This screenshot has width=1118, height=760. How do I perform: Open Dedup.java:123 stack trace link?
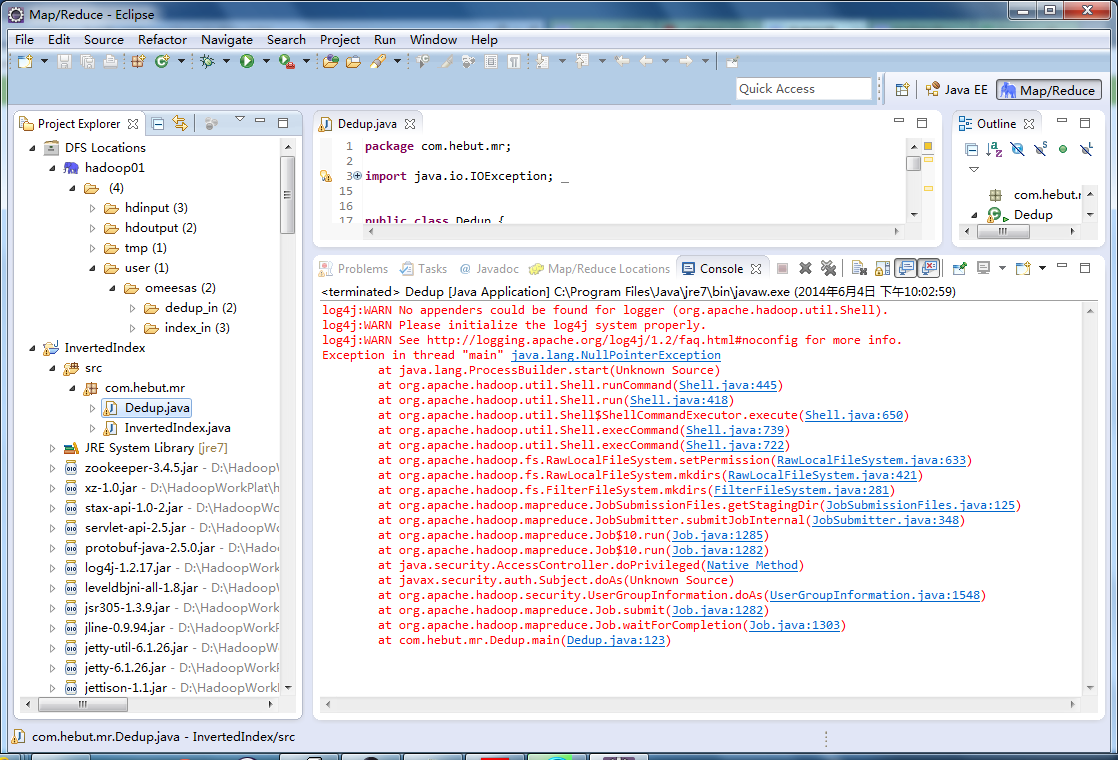615,640
